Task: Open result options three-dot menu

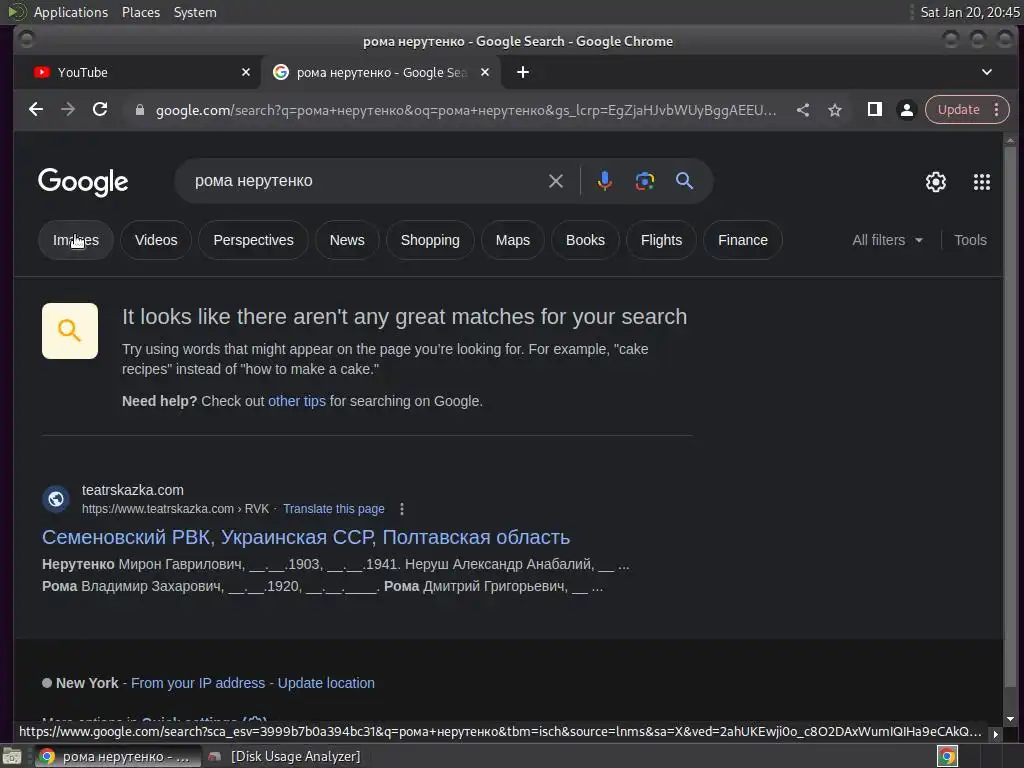Action: [x=402, y=509]
